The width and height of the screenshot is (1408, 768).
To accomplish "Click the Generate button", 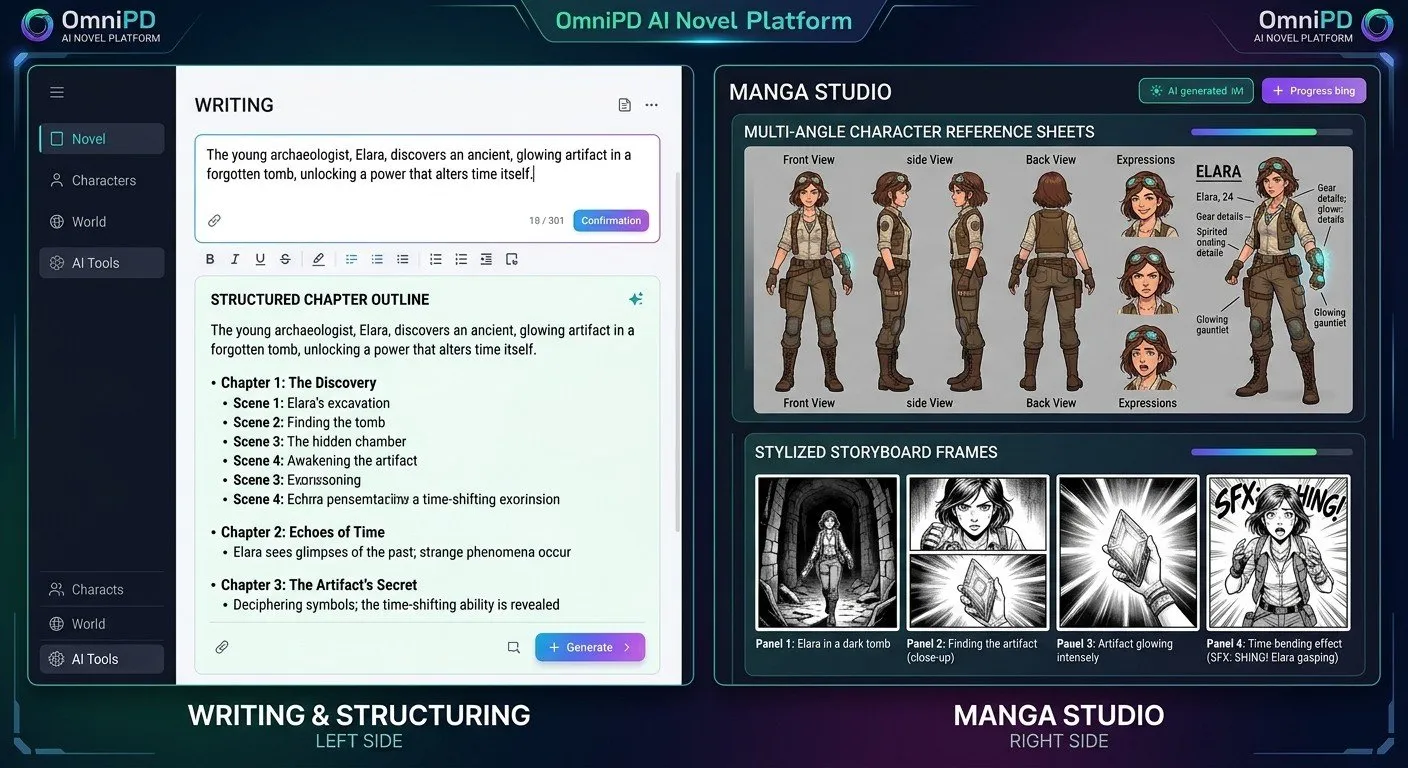I will 590,647.
